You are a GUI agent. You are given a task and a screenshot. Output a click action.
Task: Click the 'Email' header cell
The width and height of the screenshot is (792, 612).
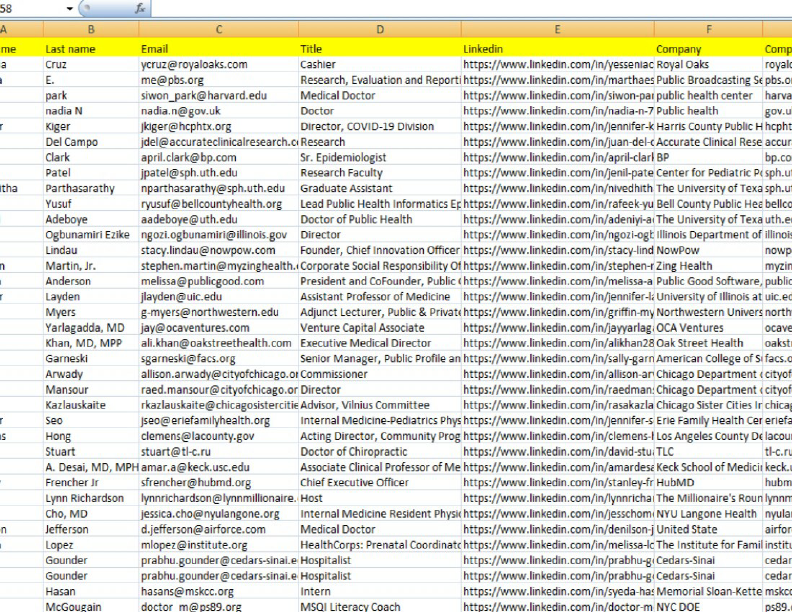(219, 49)
